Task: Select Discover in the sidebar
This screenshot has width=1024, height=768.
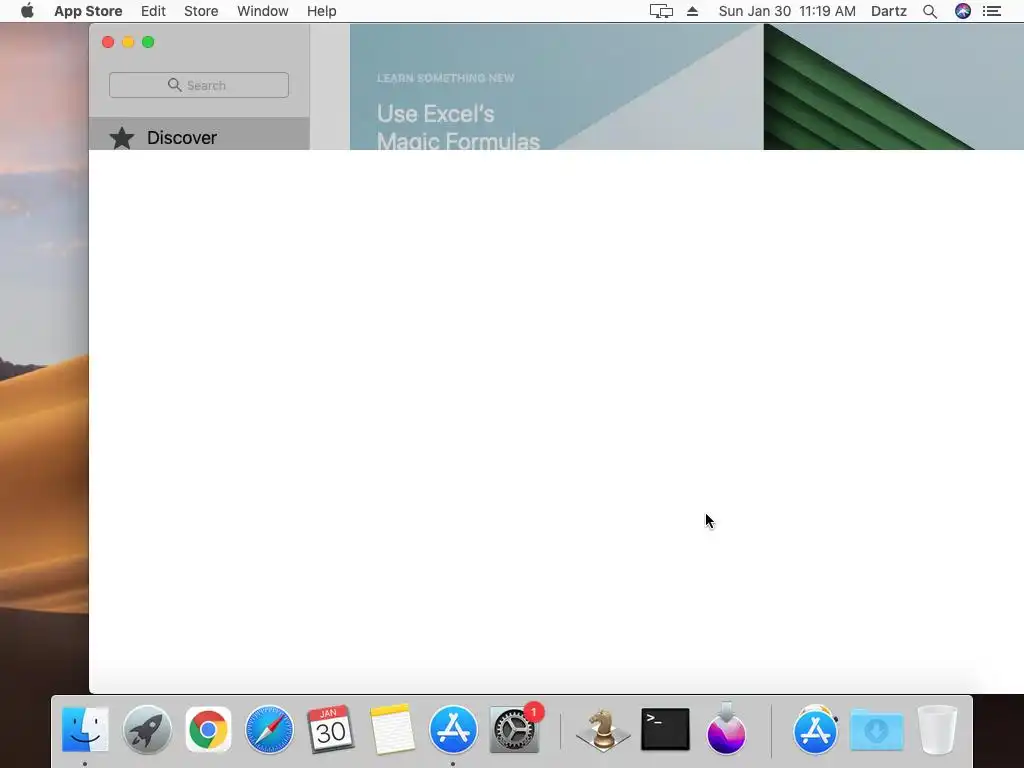Action: point(199,134)
